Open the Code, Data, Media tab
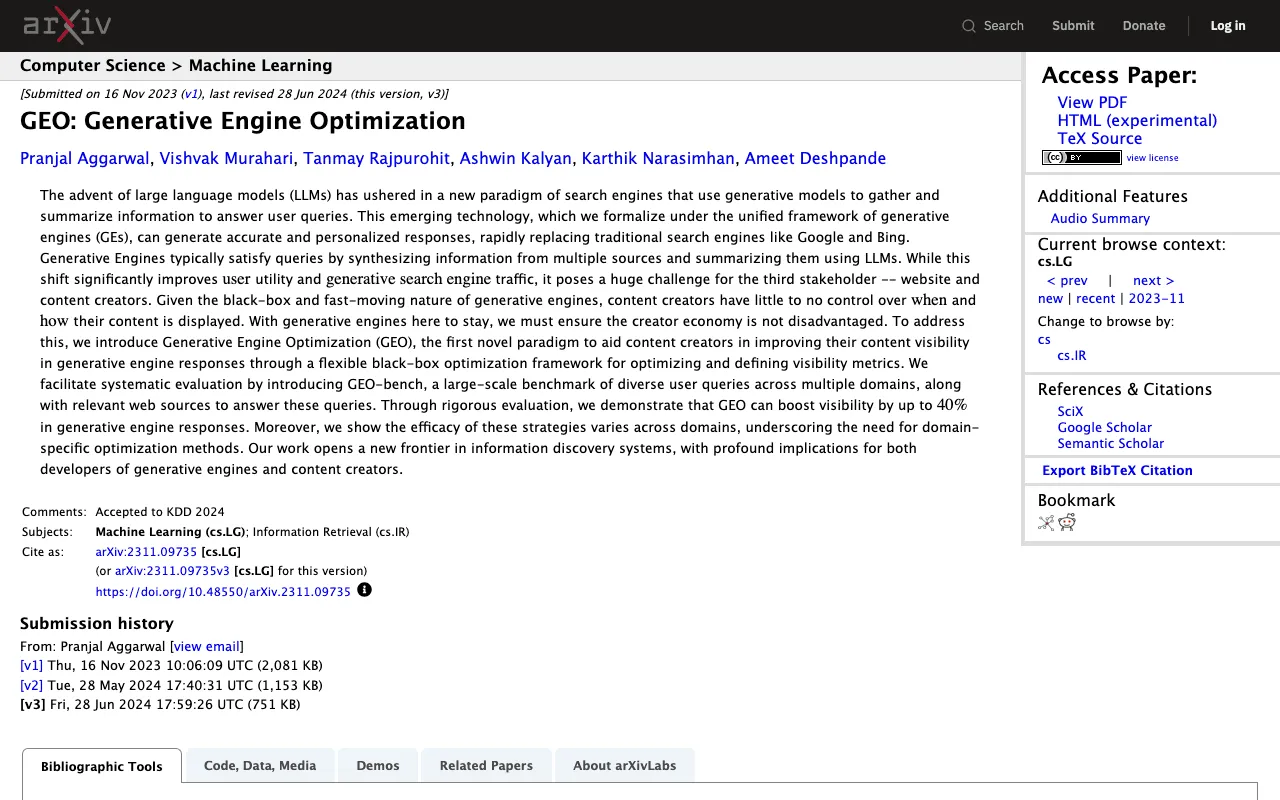Screen dimensions: 1280x800 (x=260, y=765)
